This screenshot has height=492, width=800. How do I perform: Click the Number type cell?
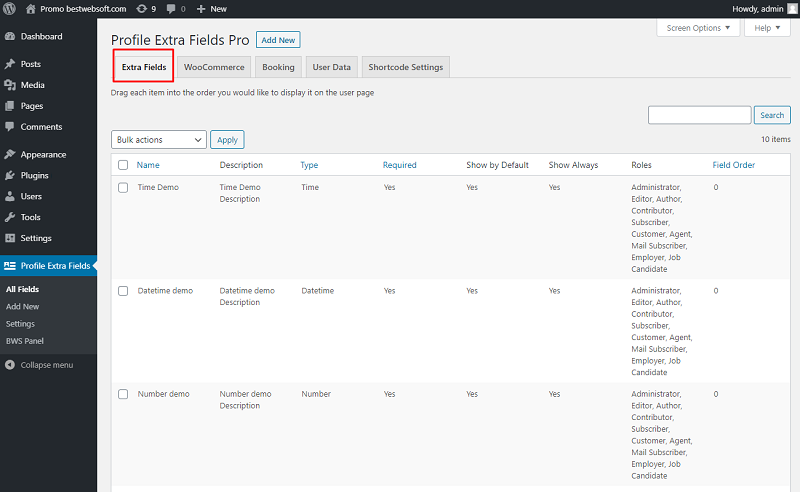pos(316,394)
